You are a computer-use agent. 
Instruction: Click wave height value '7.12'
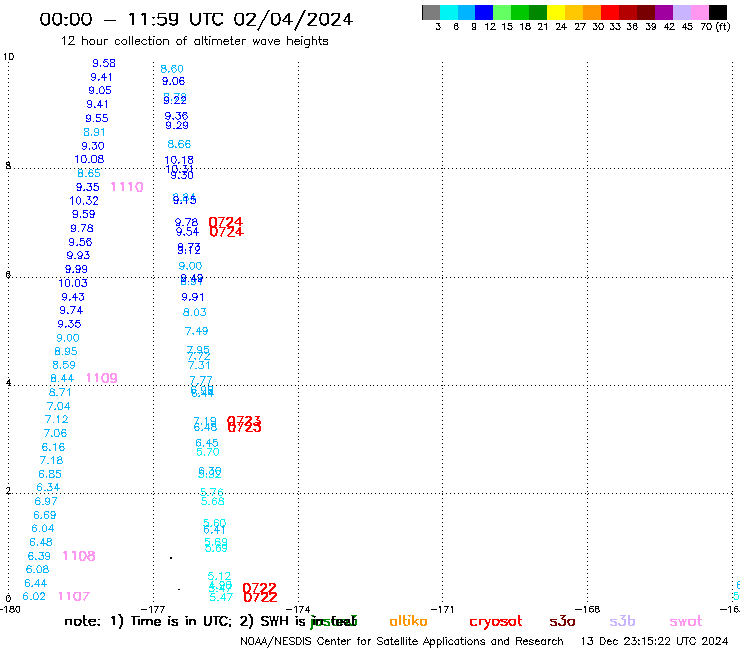point(57,419)
